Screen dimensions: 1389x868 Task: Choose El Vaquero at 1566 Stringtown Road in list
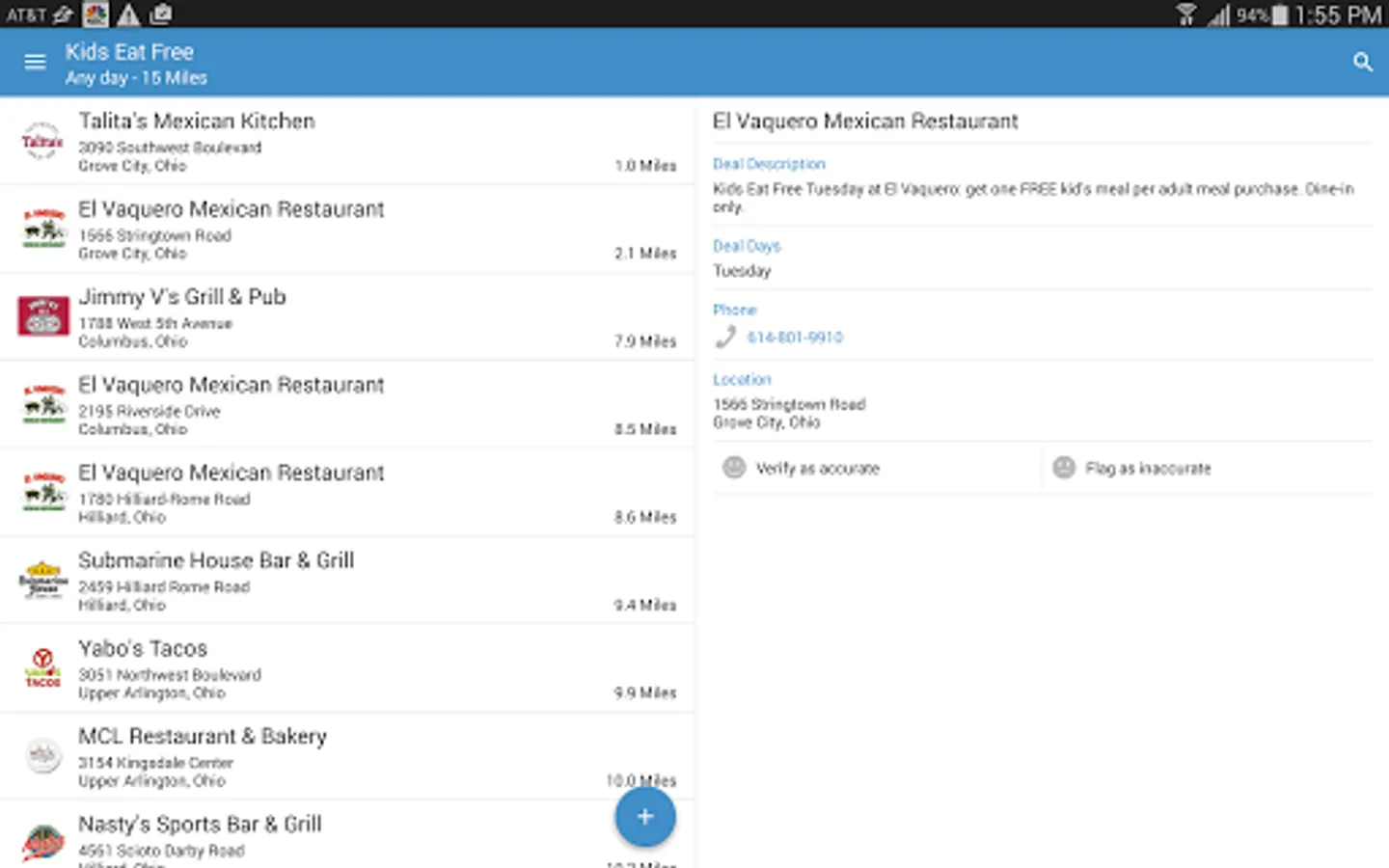pos(347,229)
